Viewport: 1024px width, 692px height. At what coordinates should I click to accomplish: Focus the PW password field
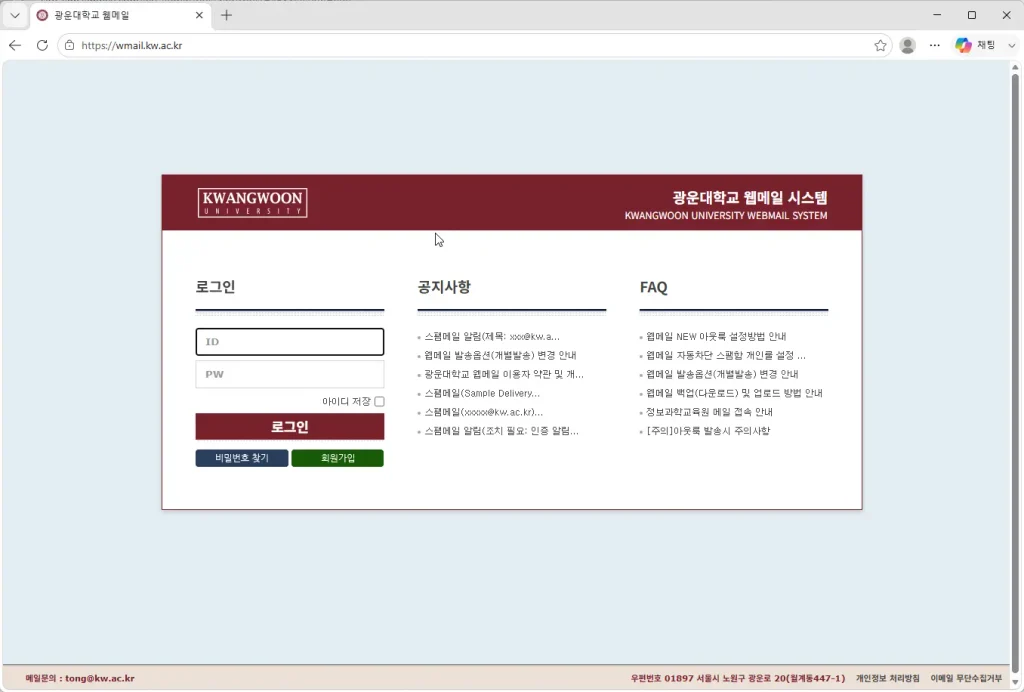pos(289,374)
